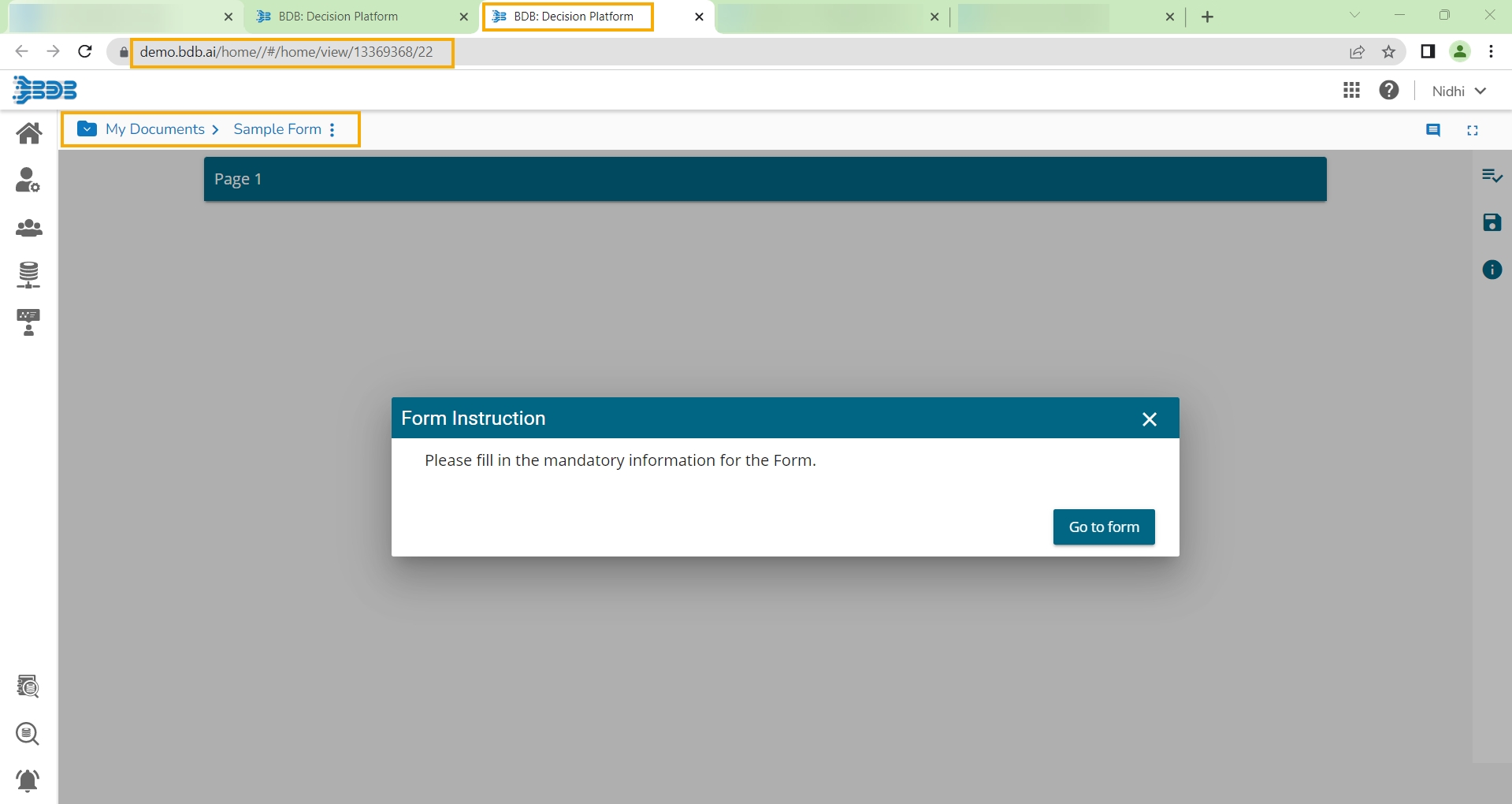Close the Form Instruction dialog
Image resolution: width=1512 pixels, height=804 pixels.
click(x=1150, y=419)
